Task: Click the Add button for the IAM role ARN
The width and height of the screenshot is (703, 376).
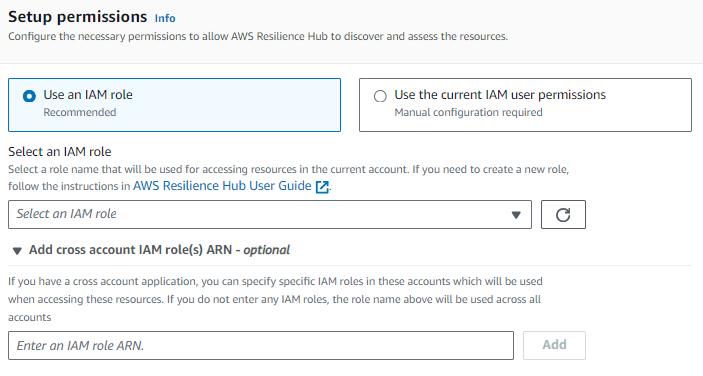Action: coord(554,345)
